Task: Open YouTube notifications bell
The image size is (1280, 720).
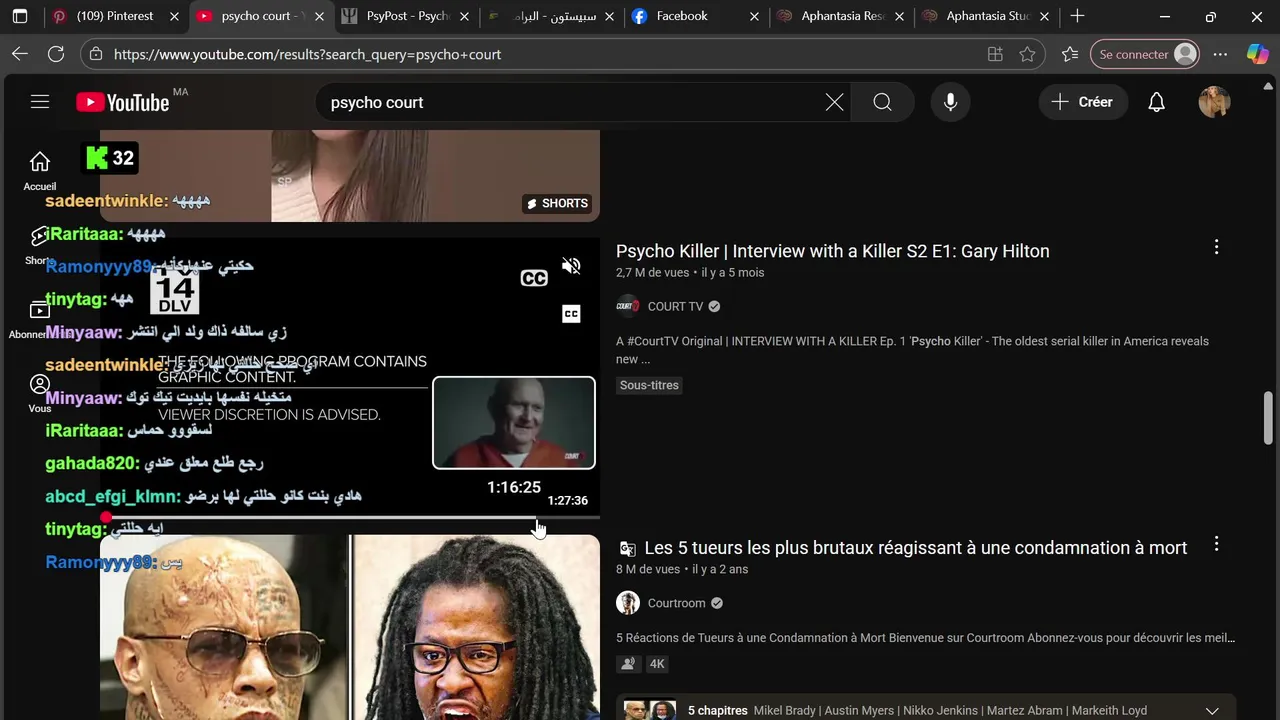Action: (1156, 102)
